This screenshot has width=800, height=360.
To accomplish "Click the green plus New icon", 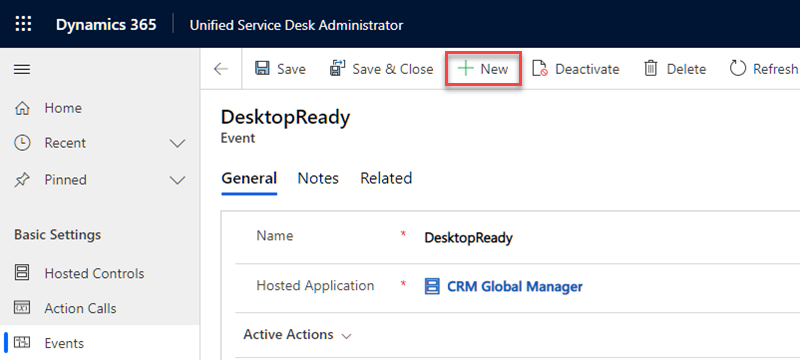I will (x=465, y=69).
